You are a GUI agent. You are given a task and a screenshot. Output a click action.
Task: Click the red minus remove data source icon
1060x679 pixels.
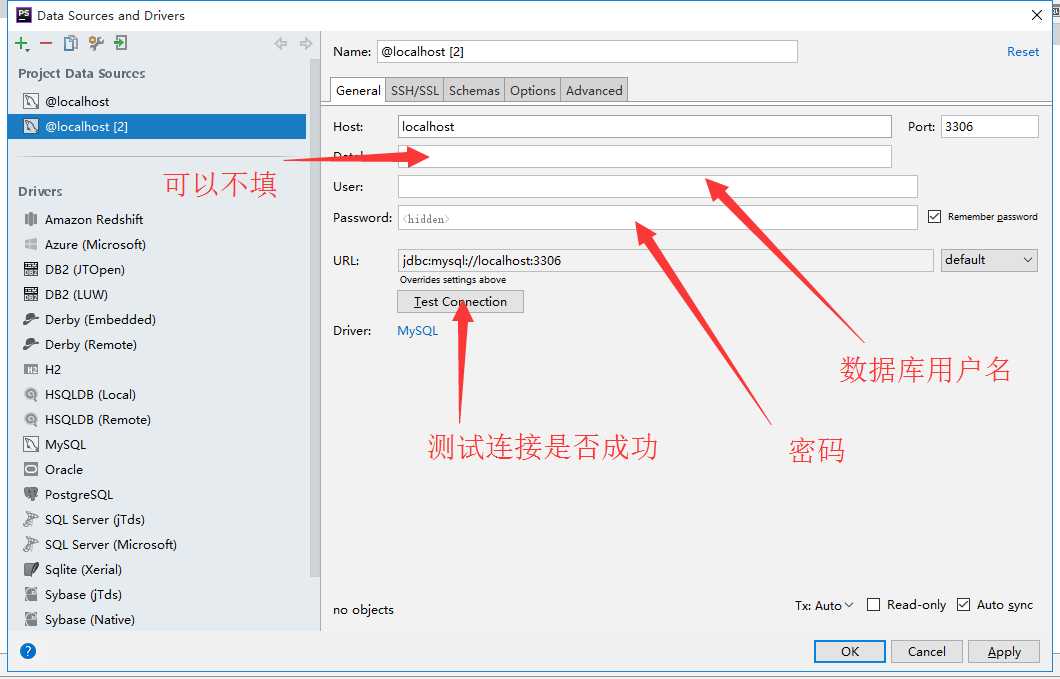coord(46,43)
